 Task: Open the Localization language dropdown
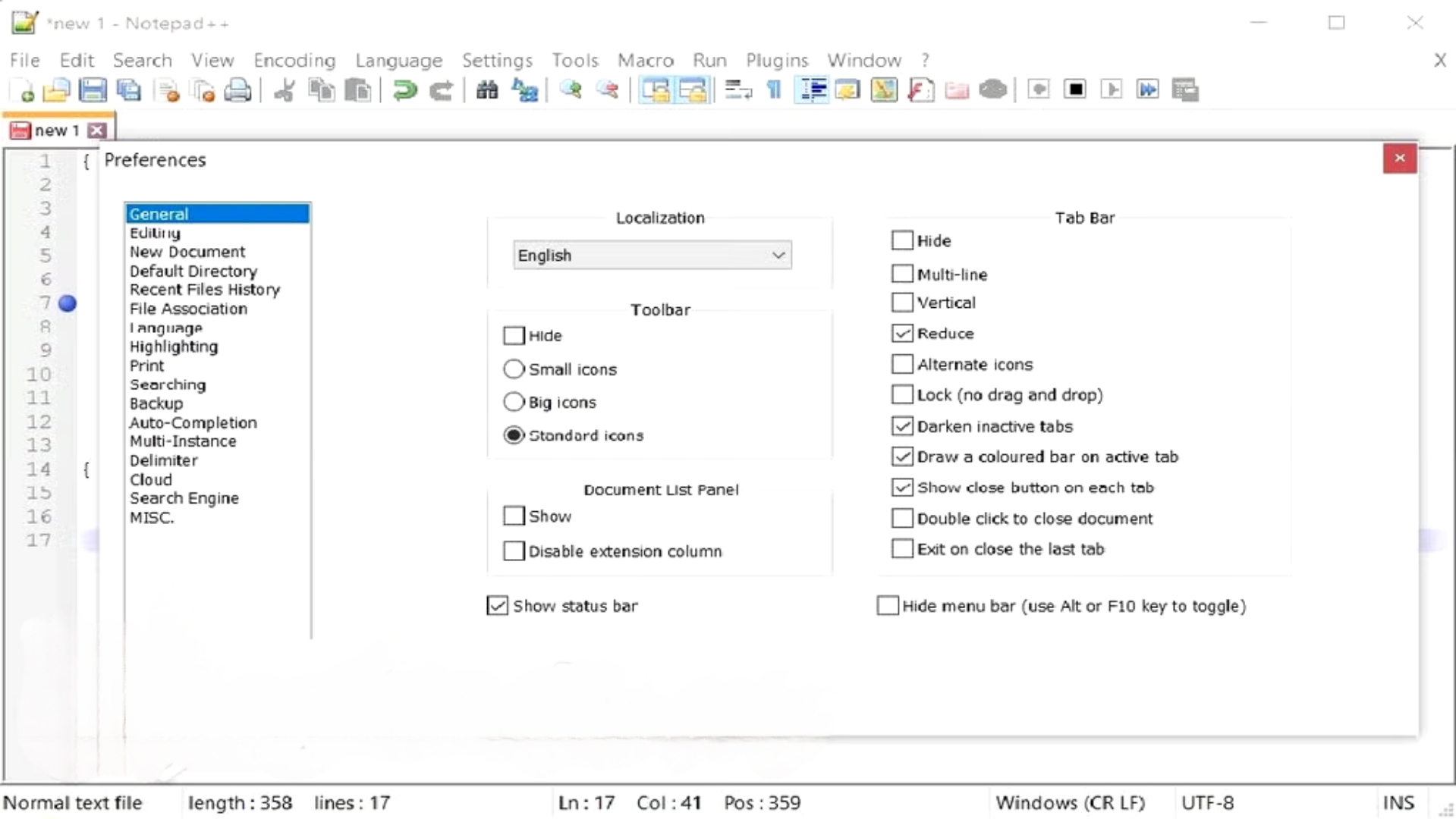click(778, 255)
